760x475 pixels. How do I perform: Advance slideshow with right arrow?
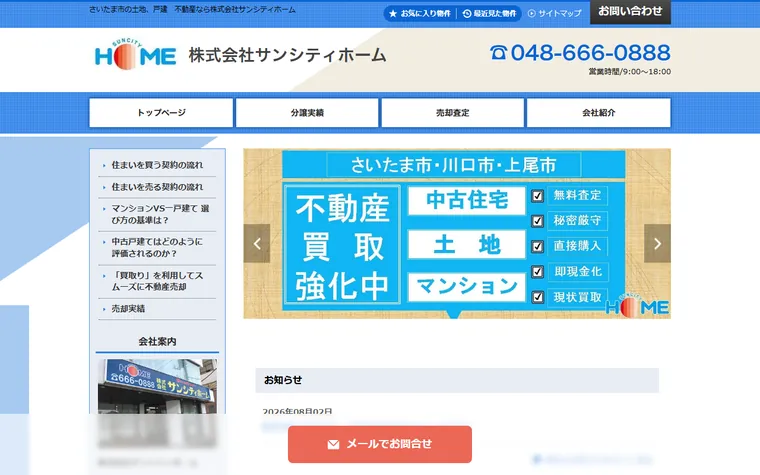[657, 243]
